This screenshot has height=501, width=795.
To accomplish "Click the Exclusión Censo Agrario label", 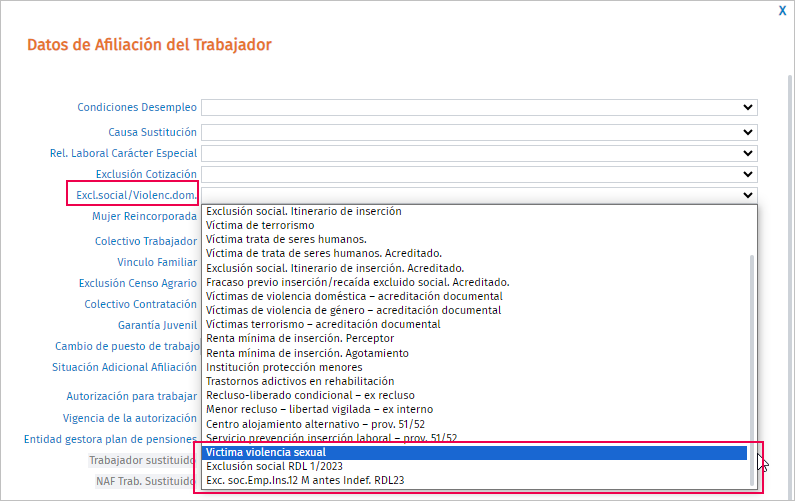I will (137, 283).
